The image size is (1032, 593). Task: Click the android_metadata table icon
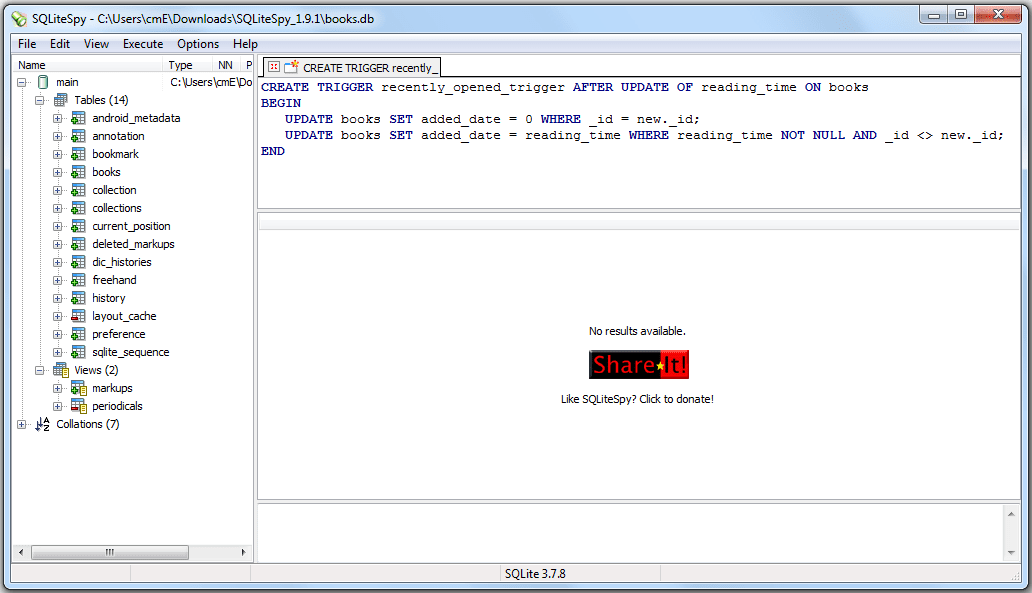point(78,118)
